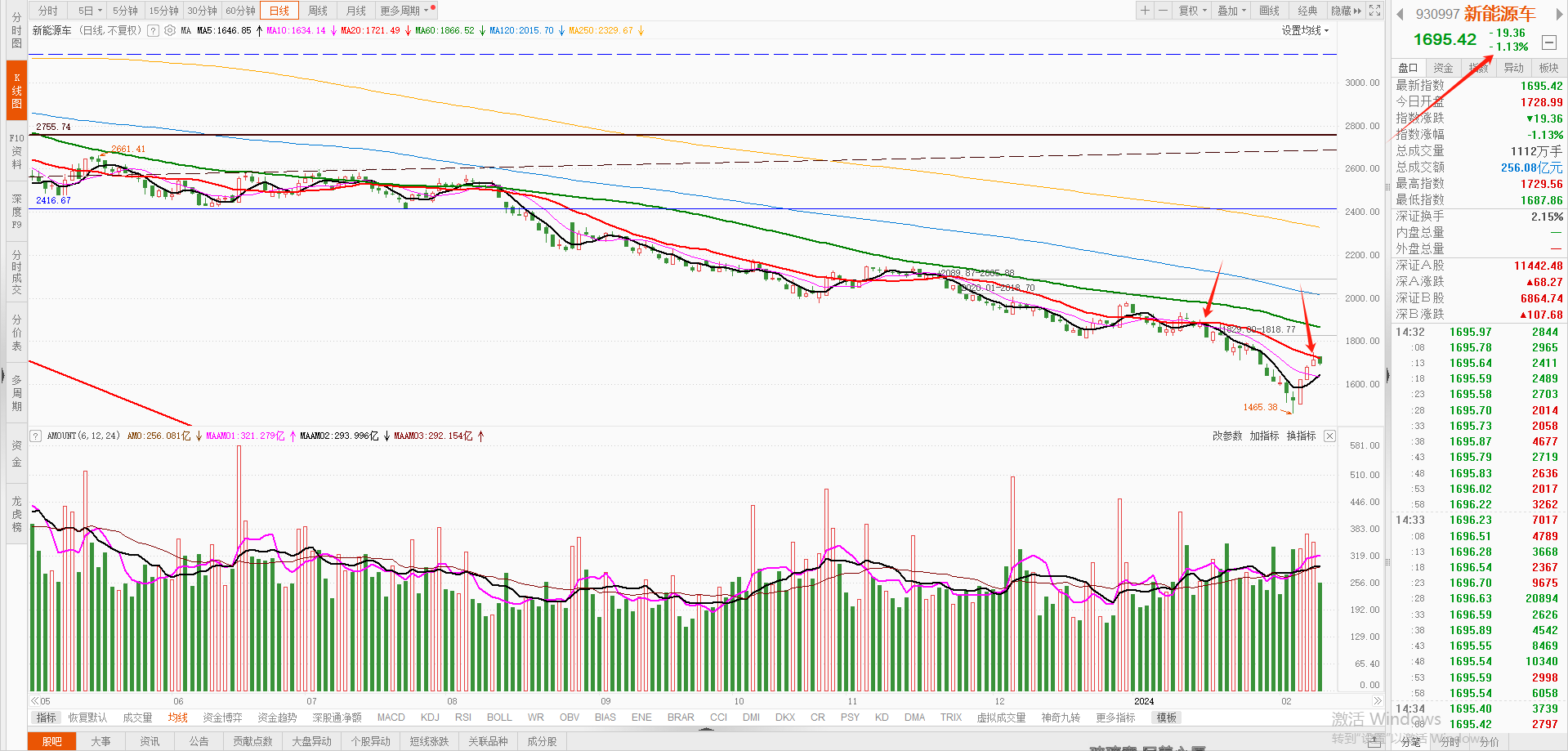
Task: Go to previous index with left arrow
Action: tap(1400, 14)
